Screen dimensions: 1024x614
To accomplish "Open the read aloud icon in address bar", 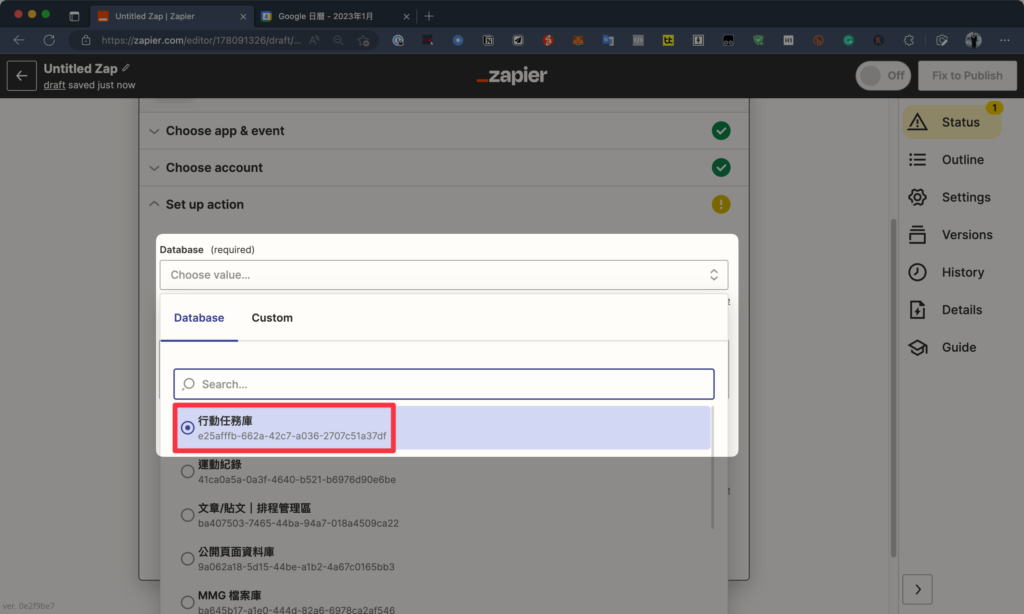I will 314,40.
